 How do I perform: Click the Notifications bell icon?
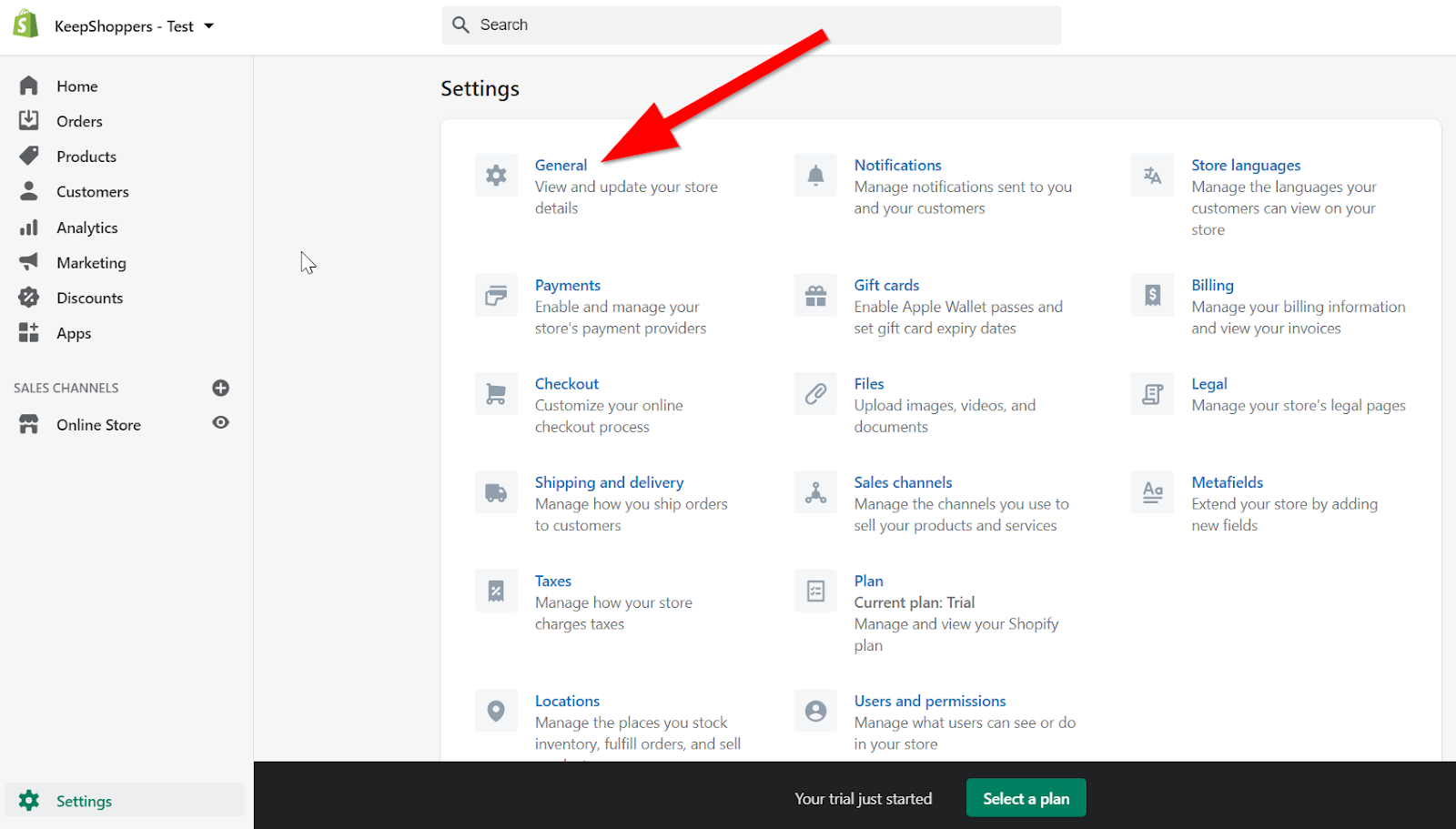click(x=815, y=175)
